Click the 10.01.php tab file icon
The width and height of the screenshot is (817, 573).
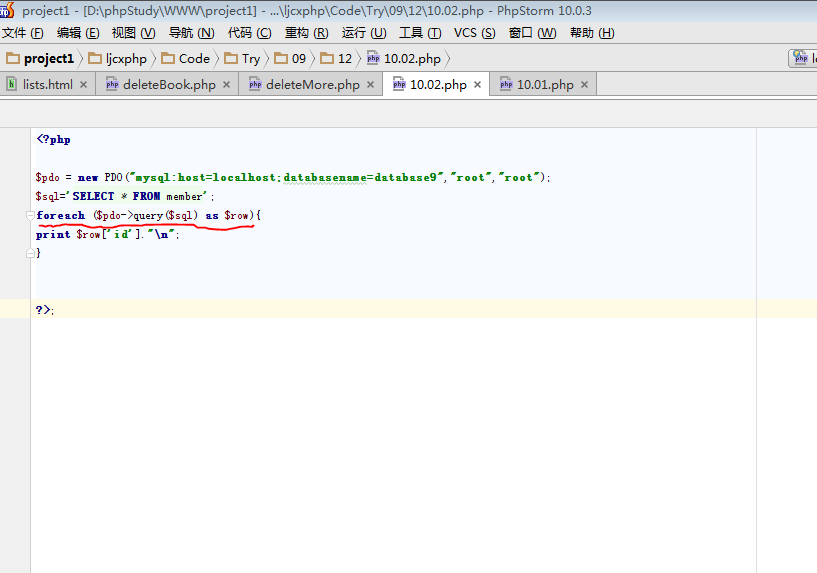point(506,84)
